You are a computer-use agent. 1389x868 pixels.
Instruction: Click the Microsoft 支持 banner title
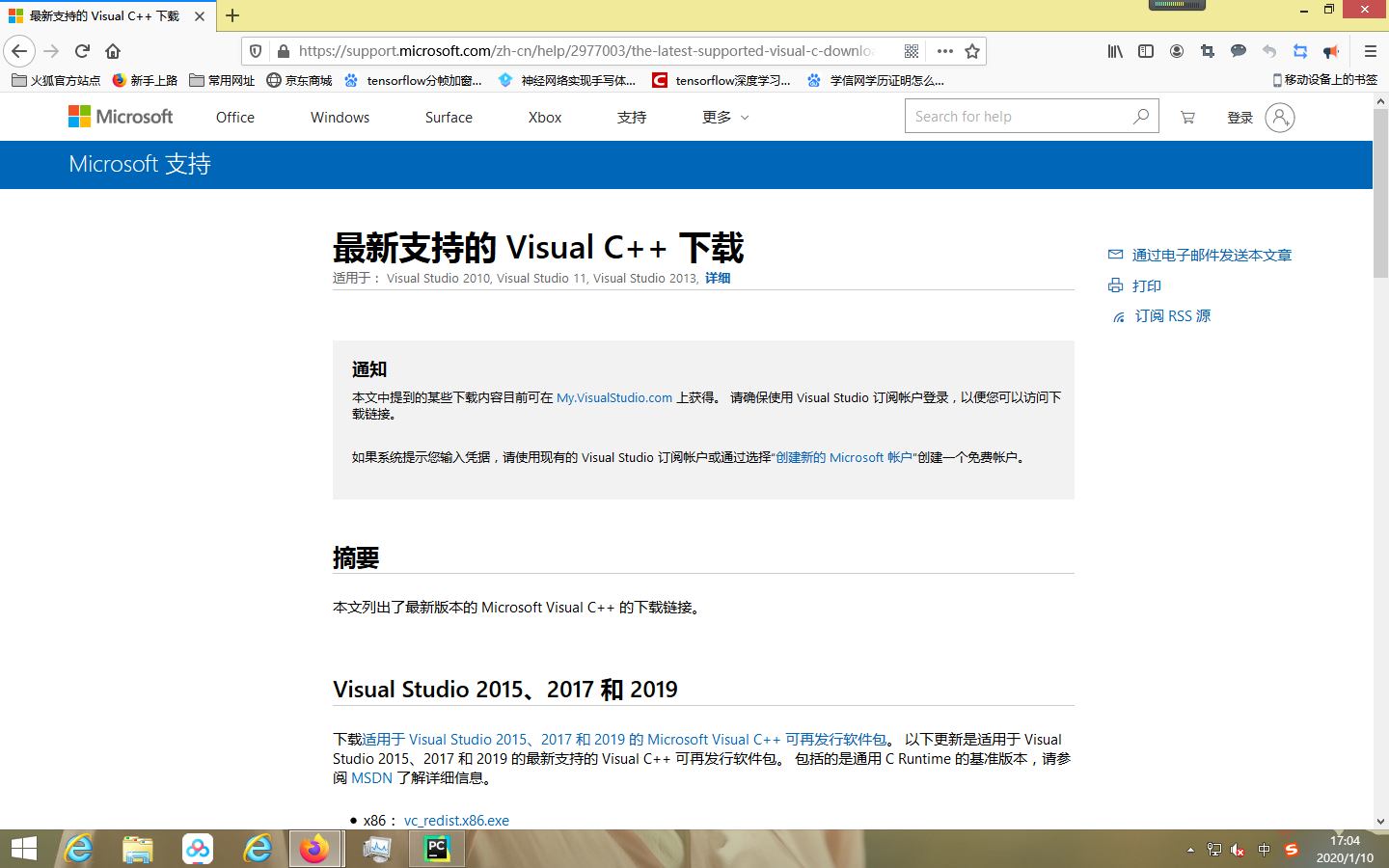140,164
